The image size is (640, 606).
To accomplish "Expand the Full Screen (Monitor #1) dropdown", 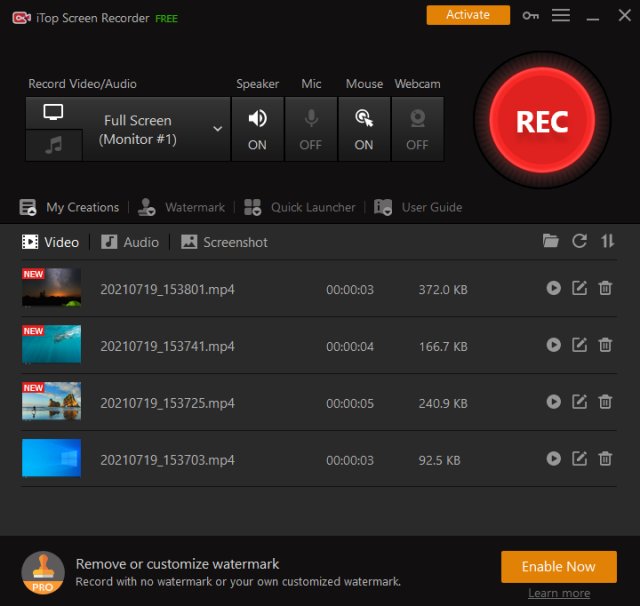I will [x=218, y=129].
